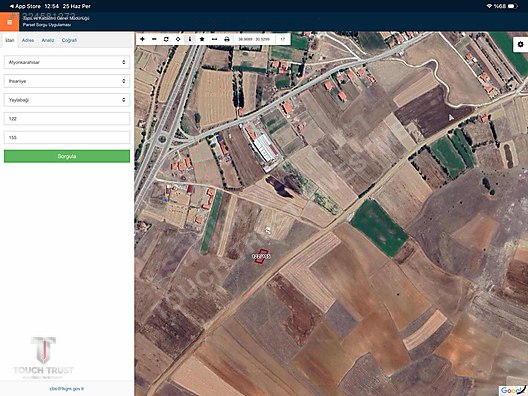Image resolution: width=528 pixels, height=396 pixels.
Task: Expand the Afyonkarahisar province dropdown
Action: tap(67, 62)
